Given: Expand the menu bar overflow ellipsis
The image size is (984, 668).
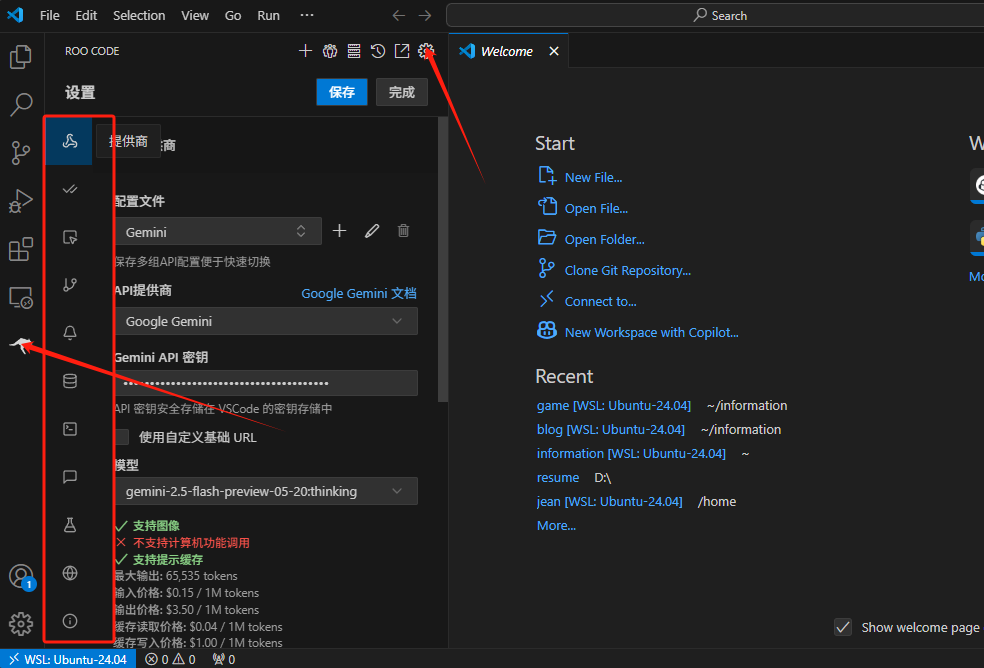Looking at the screenshot, I should click(x=307, y=16).
